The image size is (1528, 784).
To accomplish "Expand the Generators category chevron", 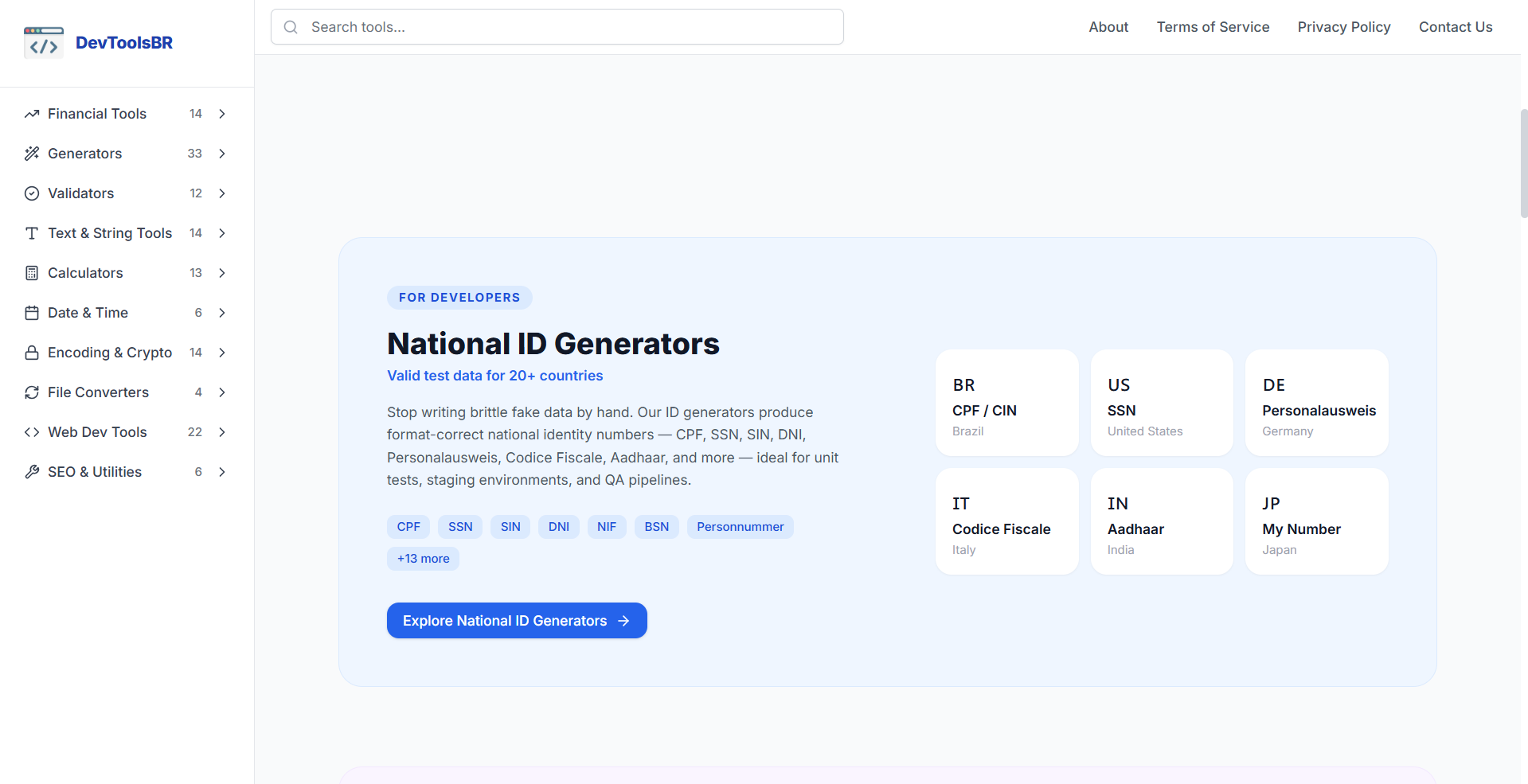I will pyautogui.click(x=222, y=154).
